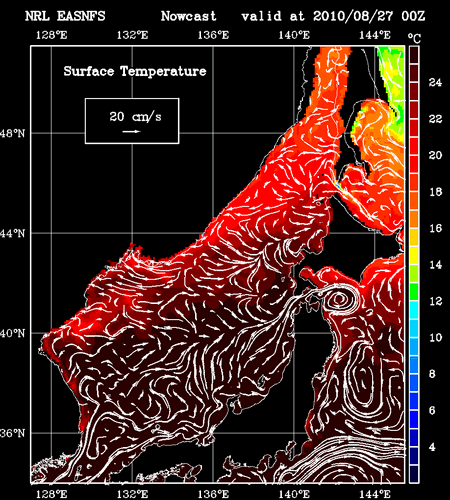Click the Nowcast label in header
Screen dimensions: 450x500
[x=188, y=16]
